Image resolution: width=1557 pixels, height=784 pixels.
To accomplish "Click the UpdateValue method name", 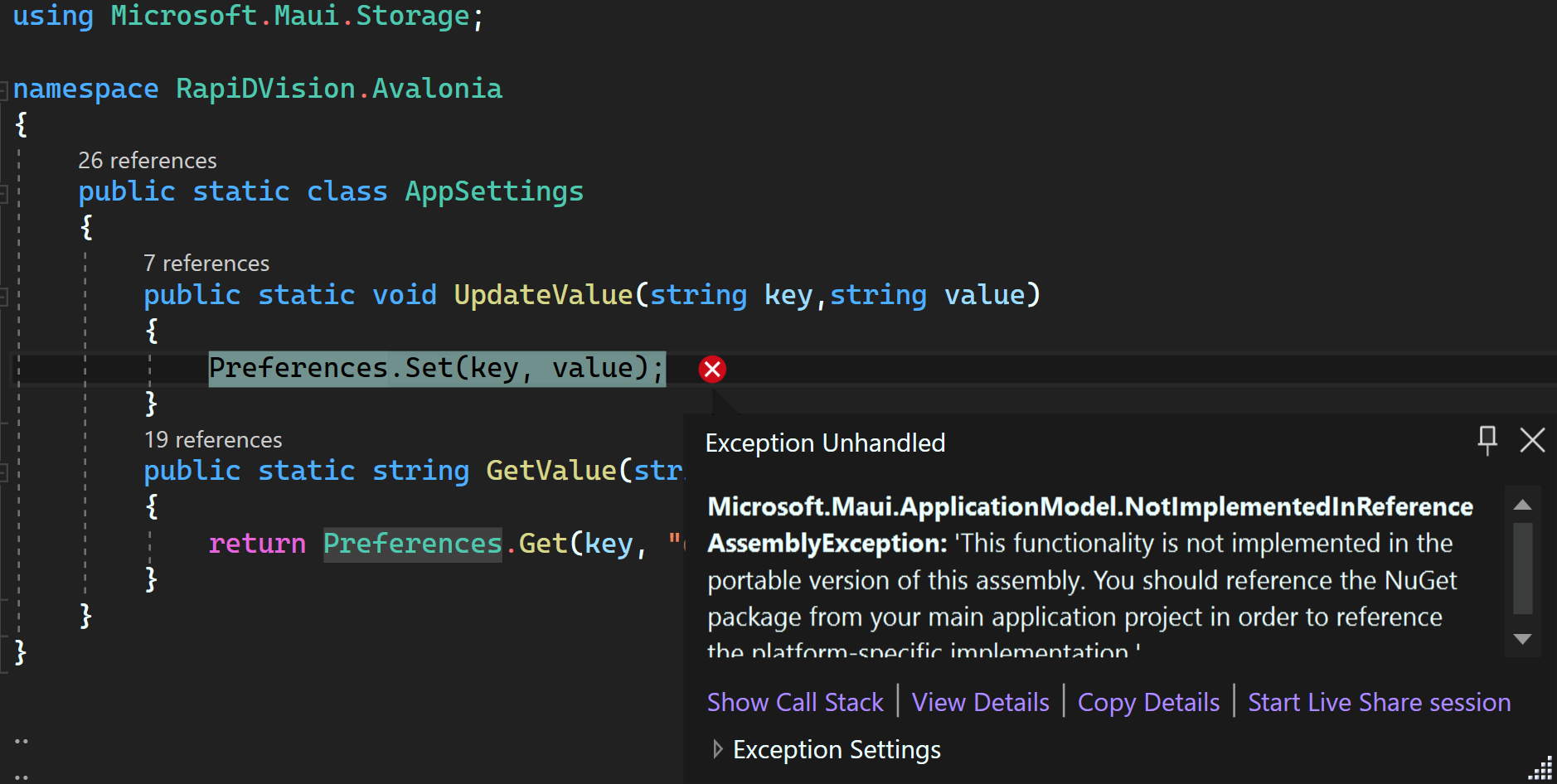I will pyautogui.click(x=544, y=295).
